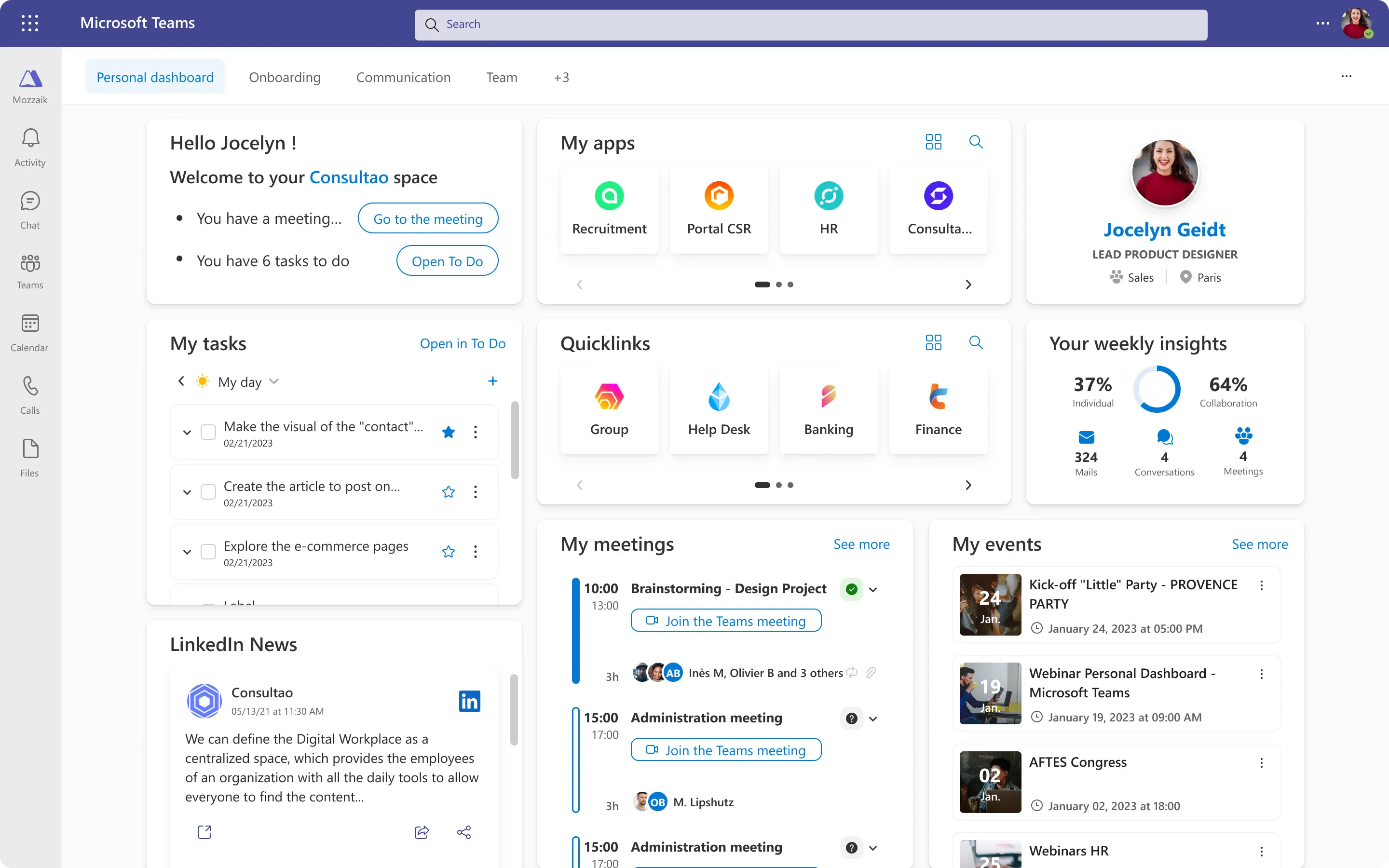
Task: Check the first task checkbox
Action: [208, 432]
